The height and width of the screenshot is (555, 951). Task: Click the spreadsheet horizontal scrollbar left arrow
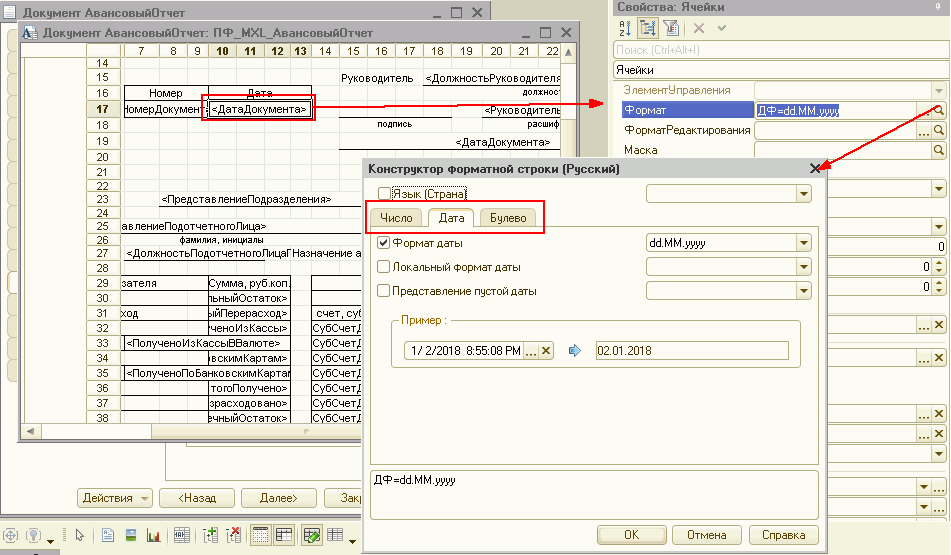30,431
